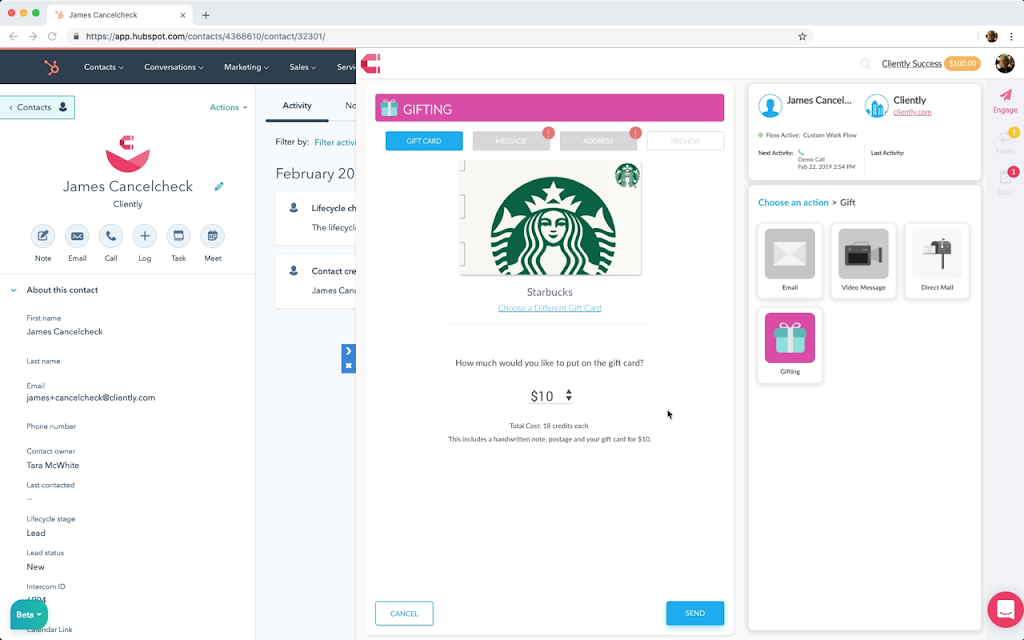Click the user avatar in Cliently header
The width and height of the screenshot is (1024, 640).
[x=1004, y=63]
